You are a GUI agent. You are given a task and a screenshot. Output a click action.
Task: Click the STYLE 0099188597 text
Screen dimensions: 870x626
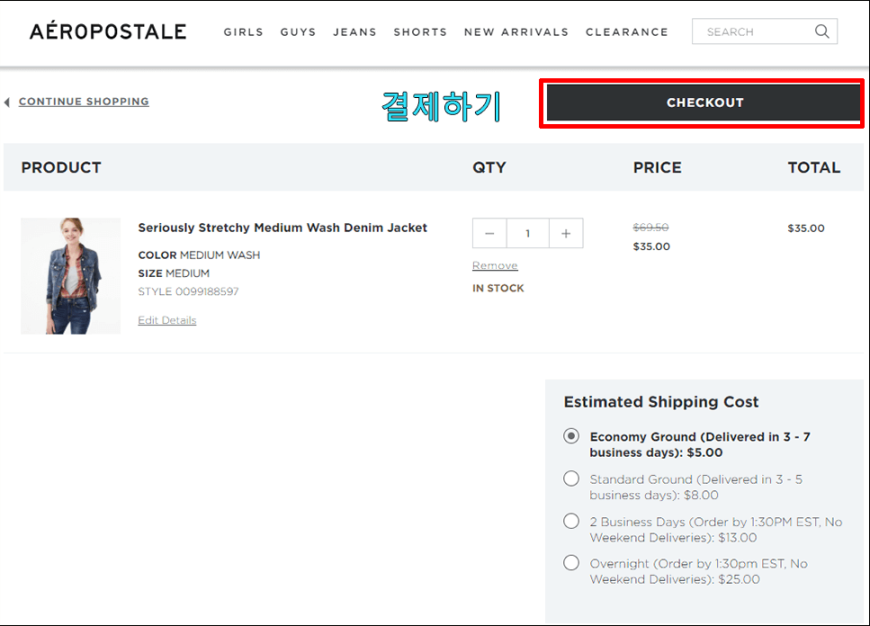pos(188,291)
